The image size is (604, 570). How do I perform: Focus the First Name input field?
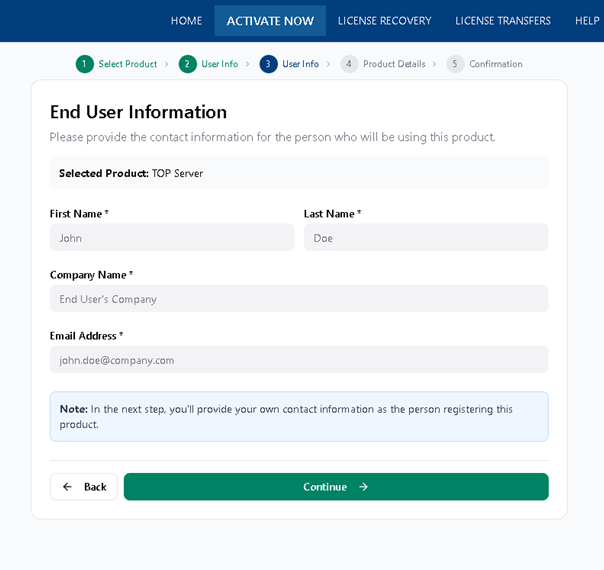(x=172, y=238)
